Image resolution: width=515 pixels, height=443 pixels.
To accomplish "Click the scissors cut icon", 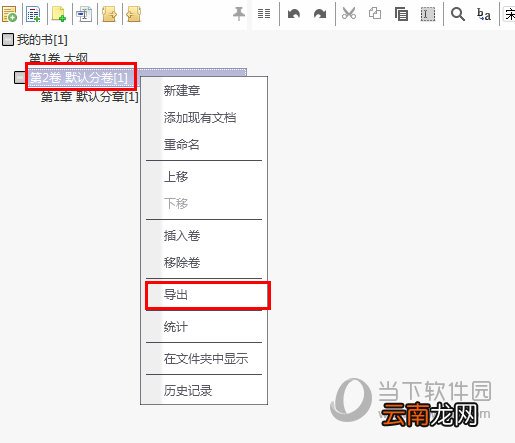I will pyautogui.click(x=349, y=14).
